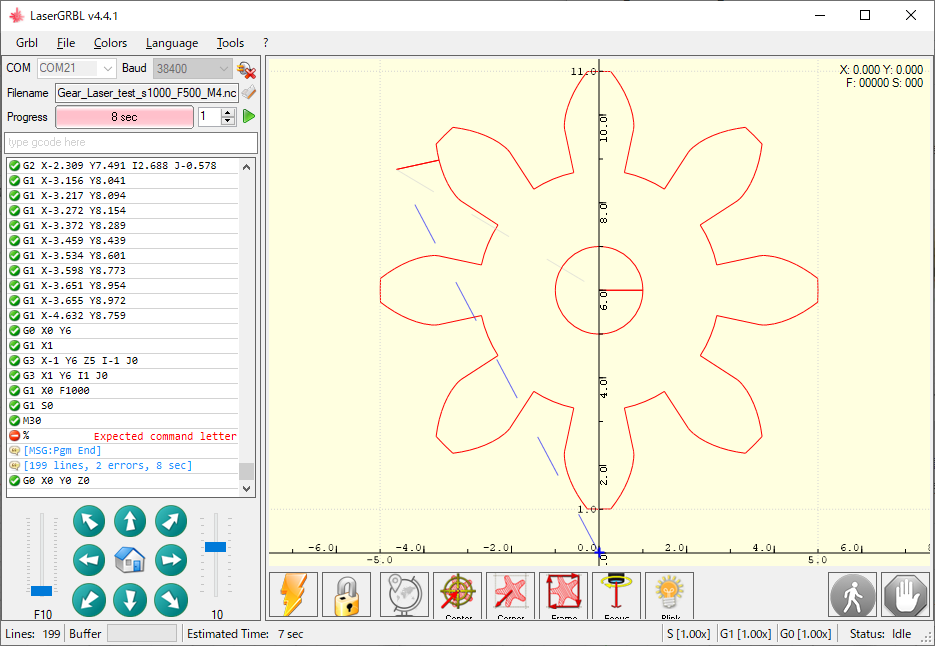The width and height of the screenshot is (935, 646).
Task: Jog down with the down arrow button
Action: pos(130,600)
